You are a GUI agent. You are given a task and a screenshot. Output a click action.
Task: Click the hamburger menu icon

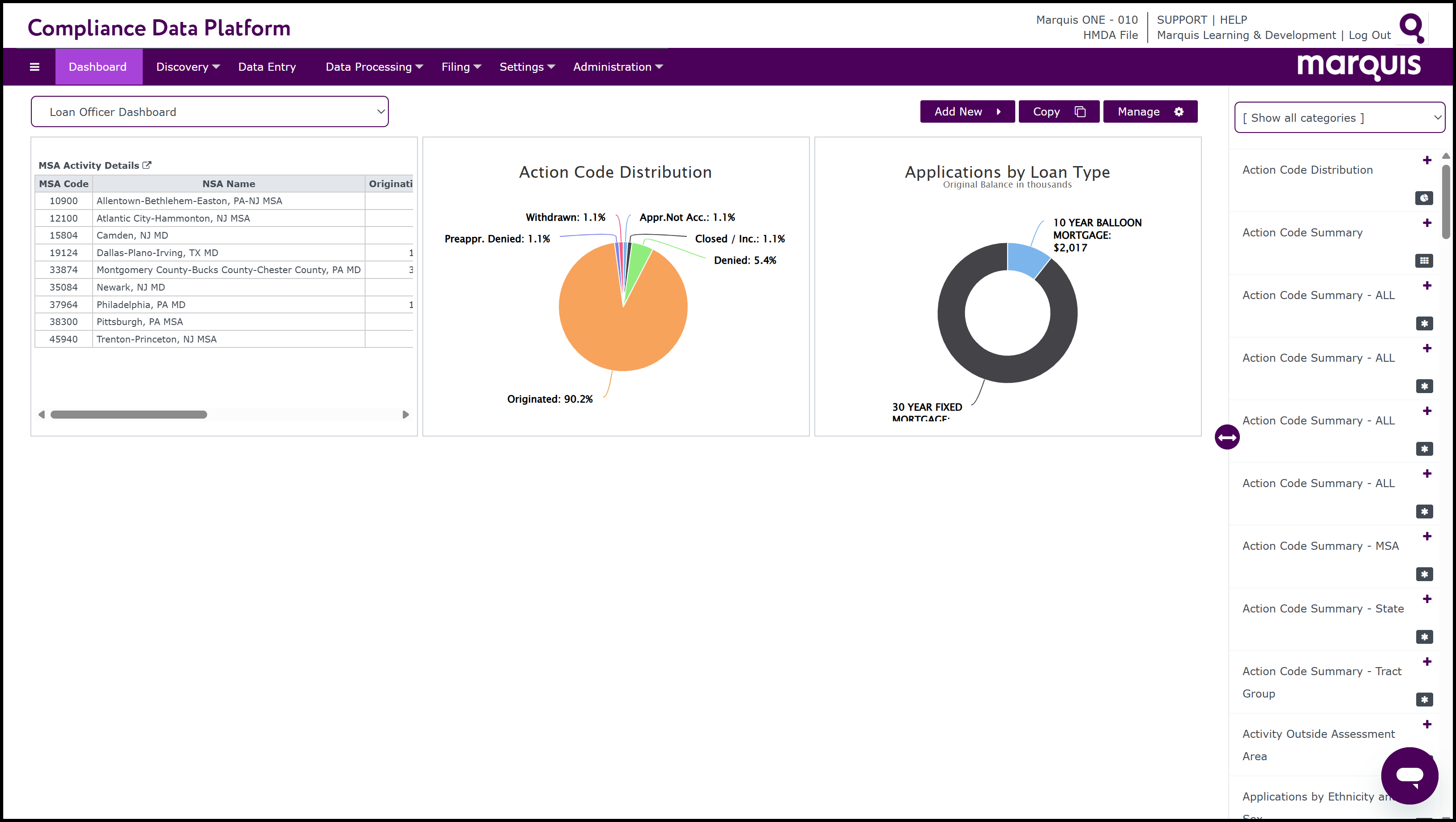[x=34, y=67]
